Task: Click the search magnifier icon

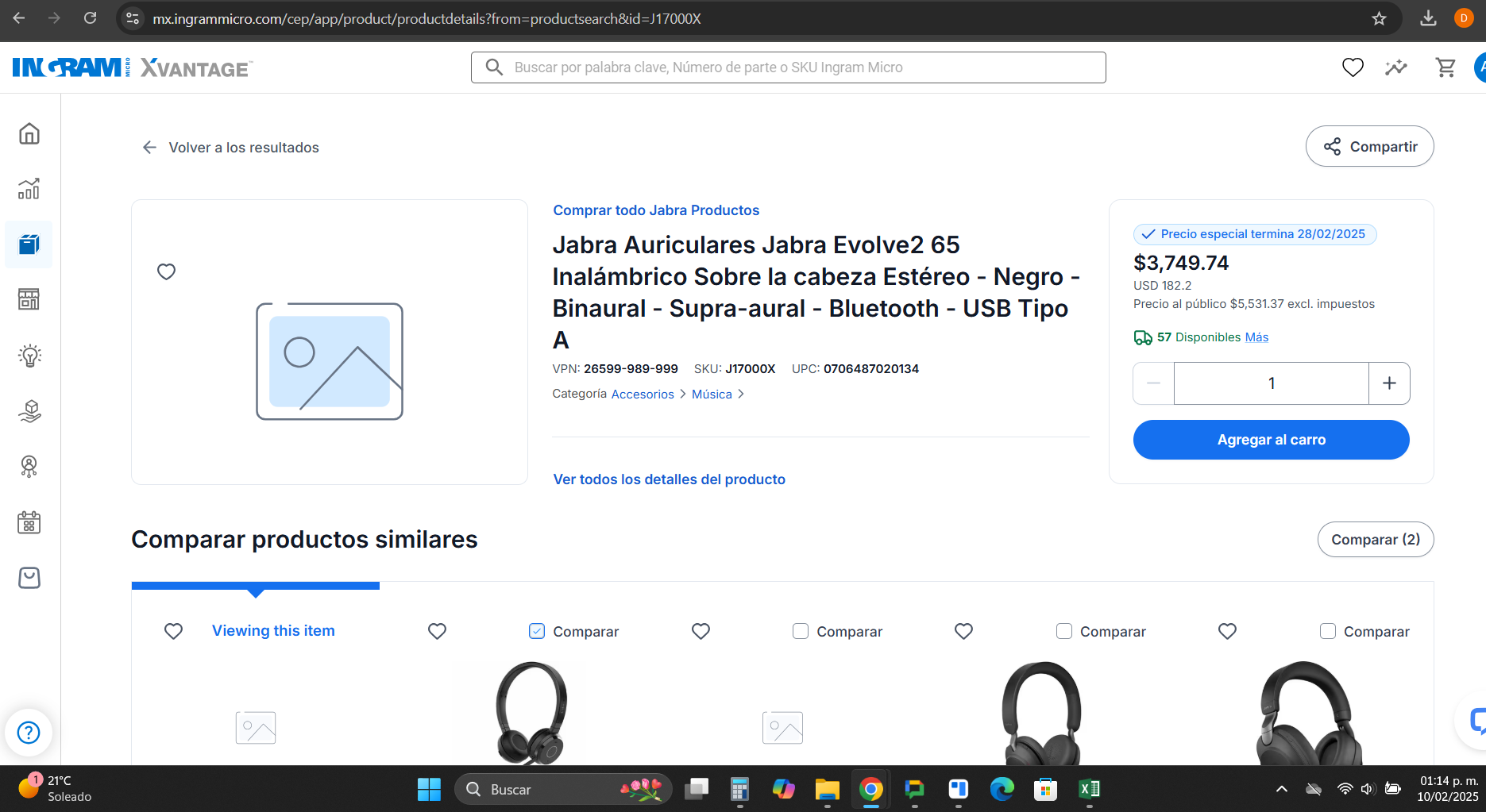Action: [x=494, y=67]
